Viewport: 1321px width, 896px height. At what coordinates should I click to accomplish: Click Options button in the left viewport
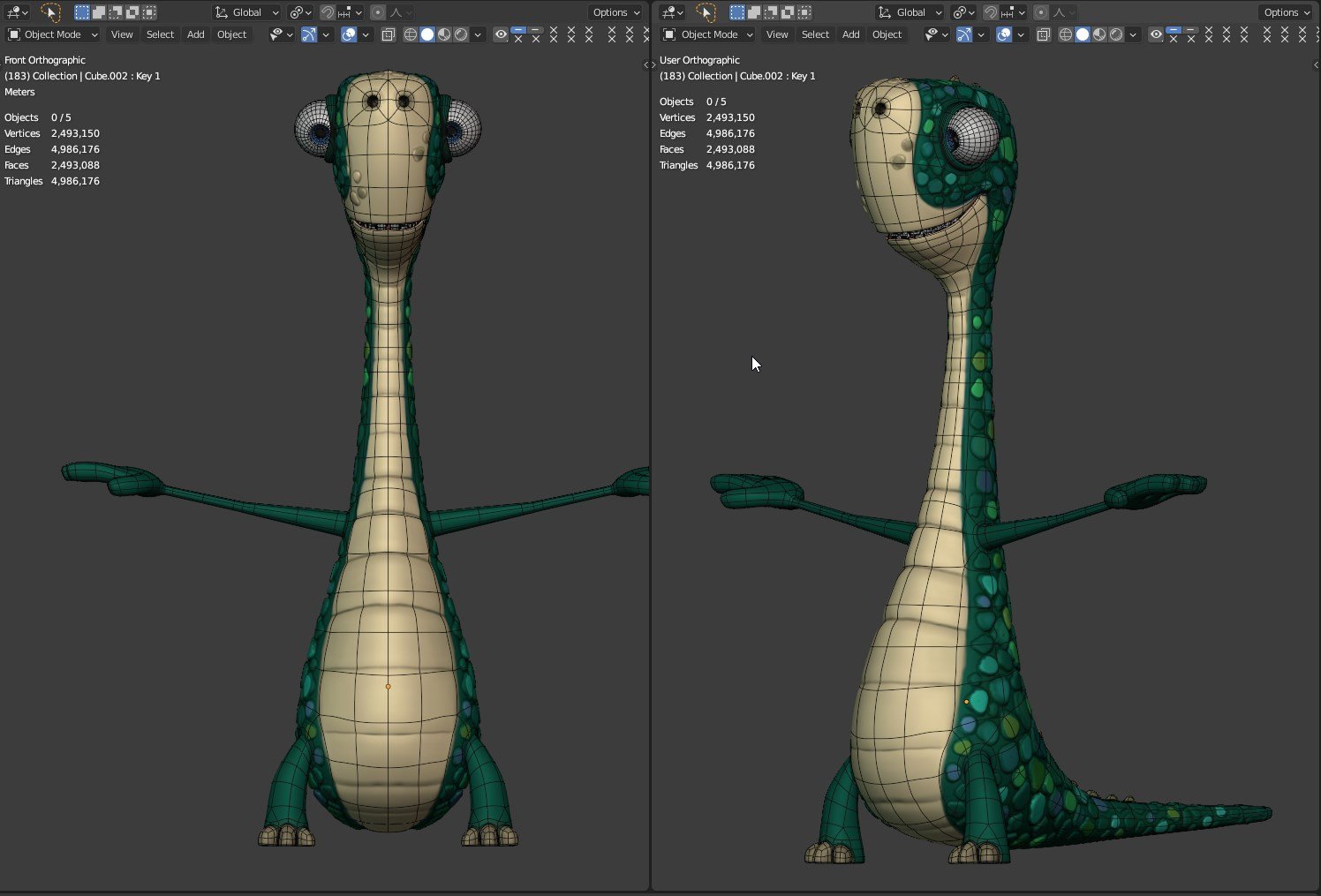[x=615, y=12]
